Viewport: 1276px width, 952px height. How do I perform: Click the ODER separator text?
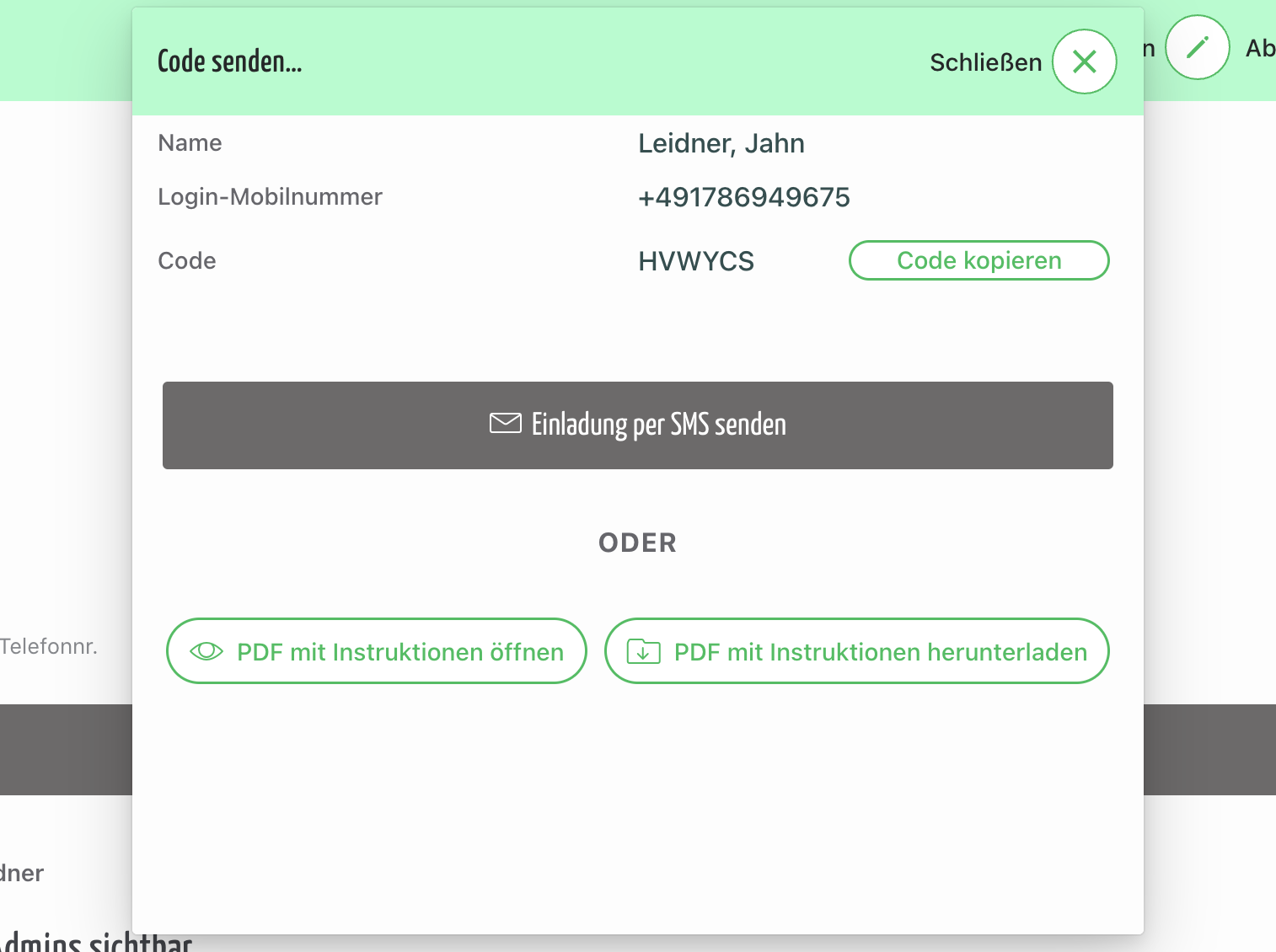click(x=638, y=543)
